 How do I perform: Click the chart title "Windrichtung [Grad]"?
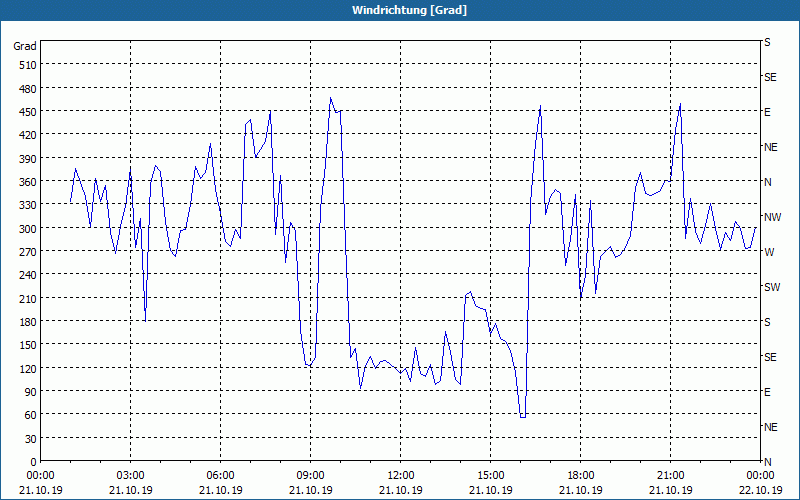pyautogui.click(x=409, y=10)
